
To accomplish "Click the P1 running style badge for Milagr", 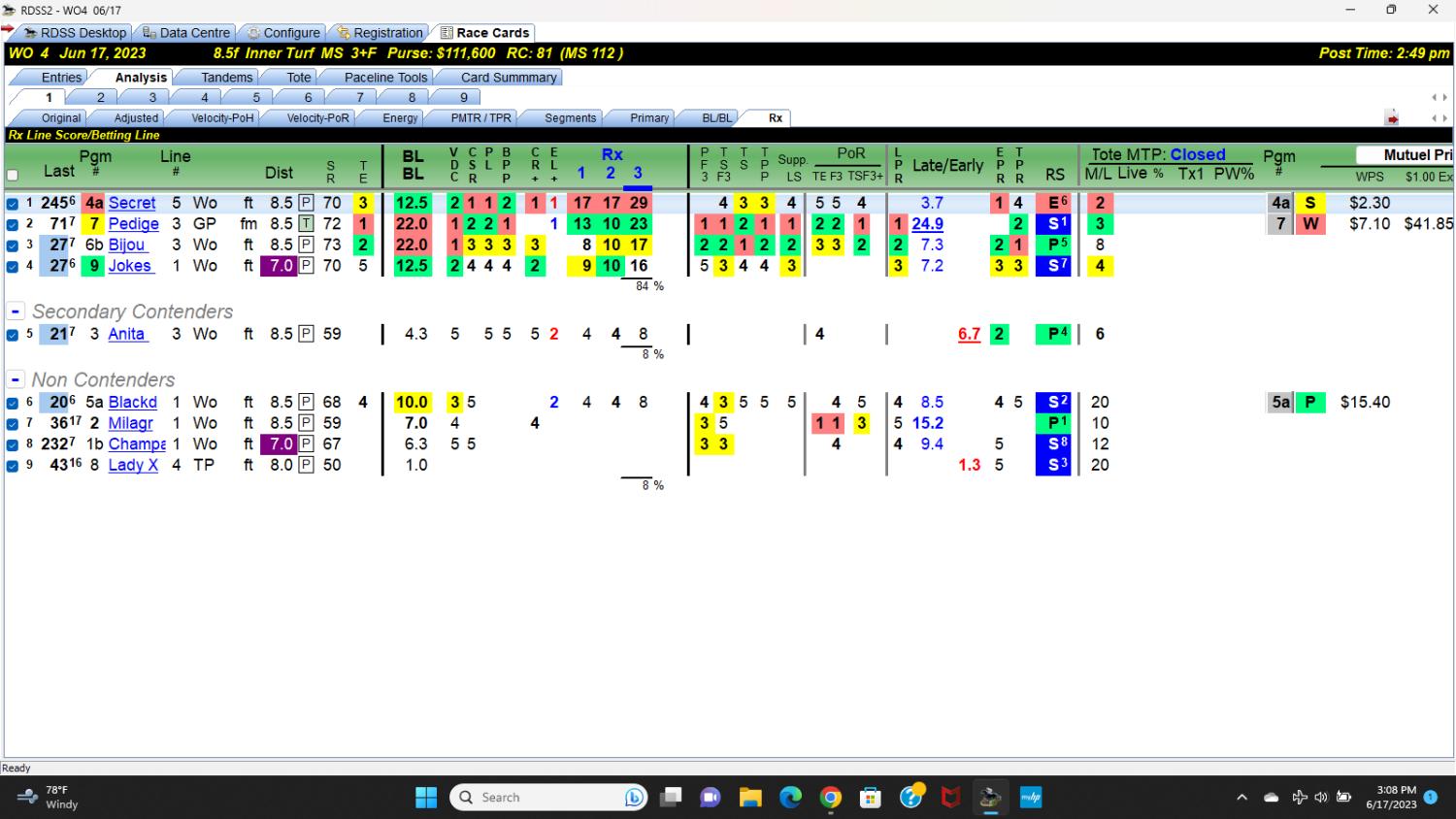I will [1052, 423].
